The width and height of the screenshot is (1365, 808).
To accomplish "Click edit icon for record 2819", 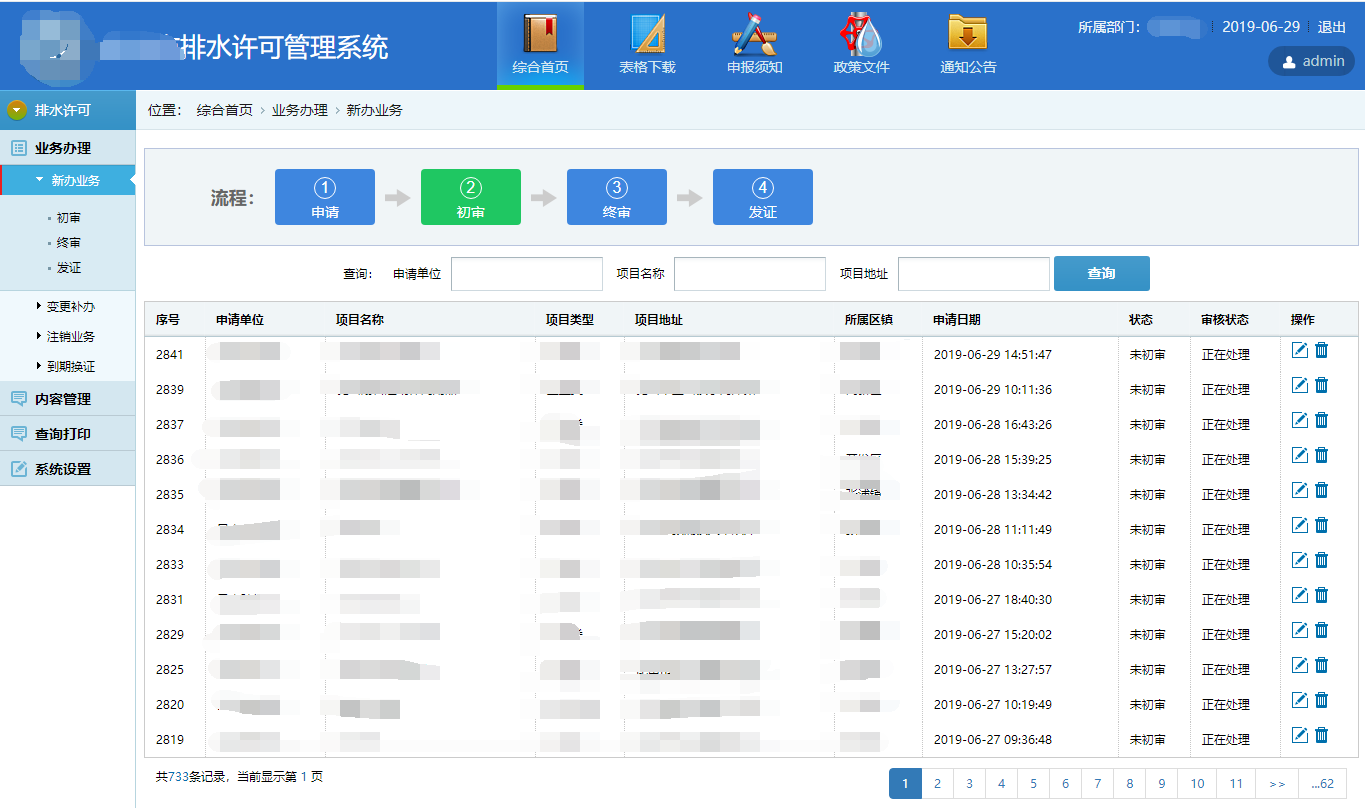I will [x=1299, y=735].
